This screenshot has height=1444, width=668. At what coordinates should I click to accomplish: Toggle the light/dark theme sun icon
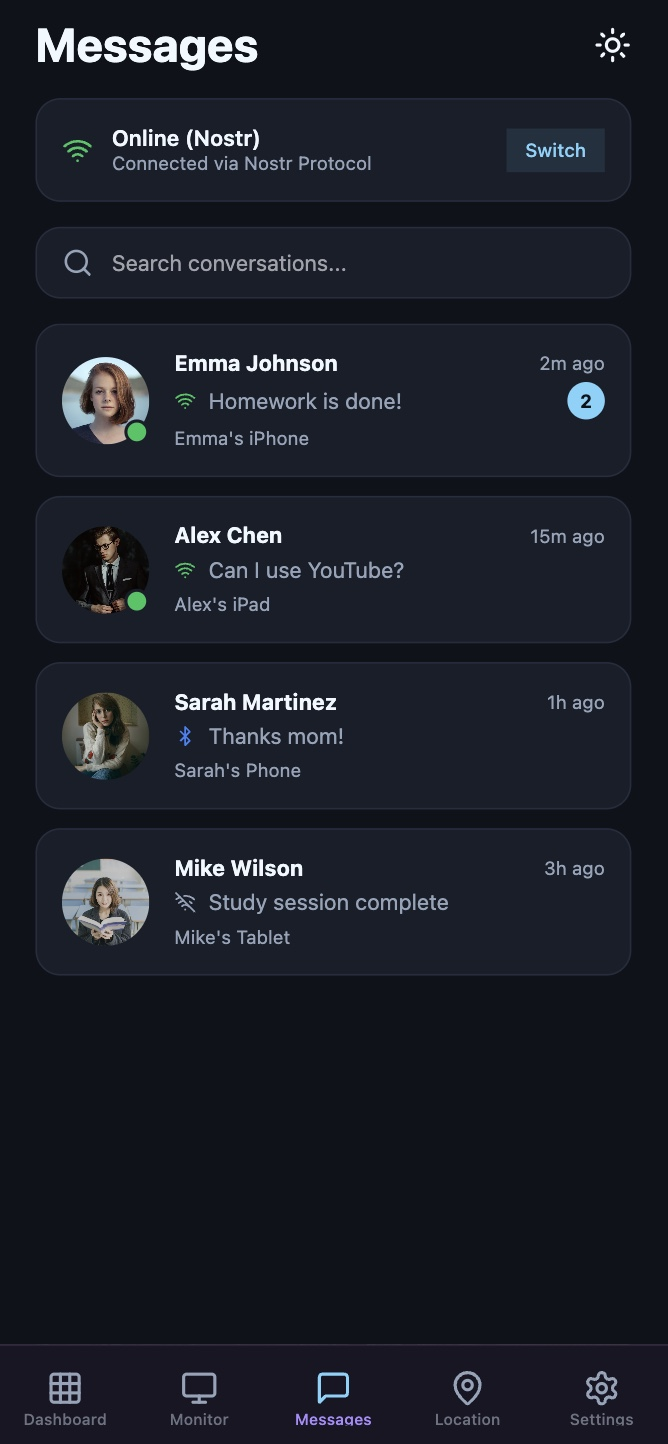tap(612, 46)
